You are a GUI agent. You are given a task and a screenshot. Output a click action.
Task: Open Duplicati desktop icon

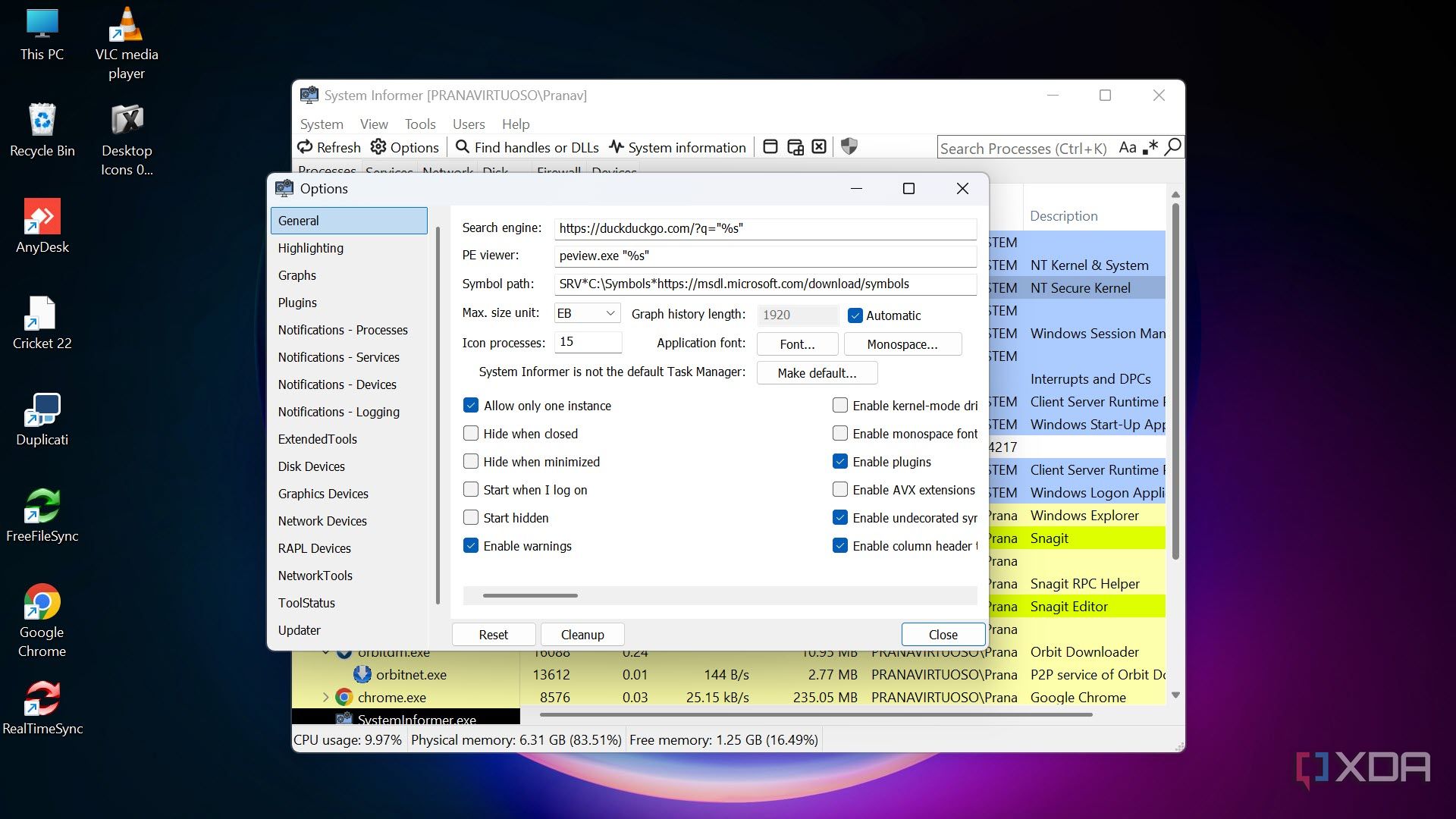(x=42, y=419)
